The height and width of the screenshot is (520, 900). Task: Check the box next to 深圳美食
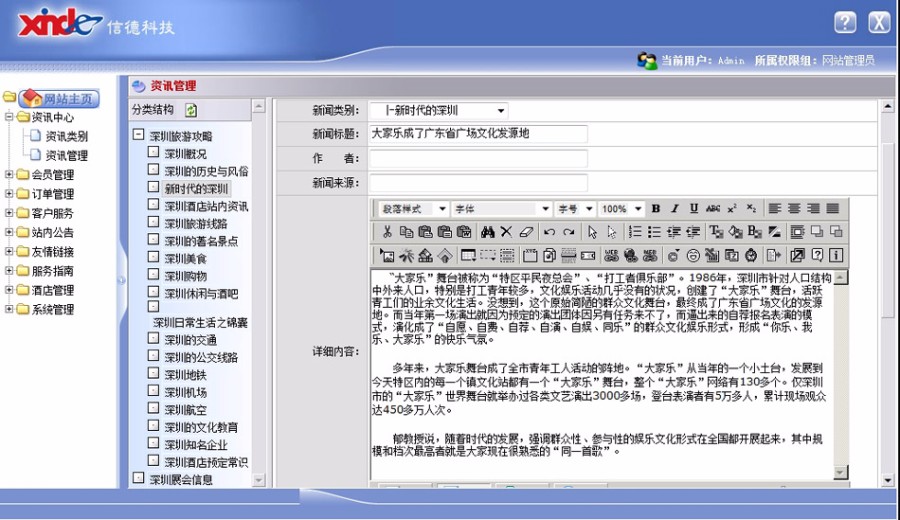coord(153,257)
